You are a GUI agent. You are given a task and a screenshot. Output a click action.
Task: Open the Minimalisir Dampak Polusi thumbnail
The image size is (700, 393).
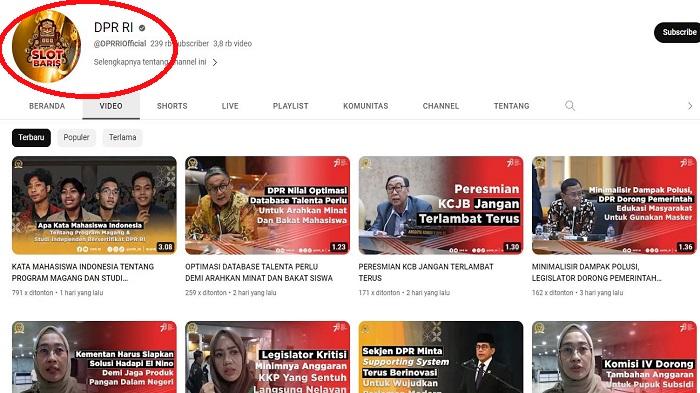[614, 205]
